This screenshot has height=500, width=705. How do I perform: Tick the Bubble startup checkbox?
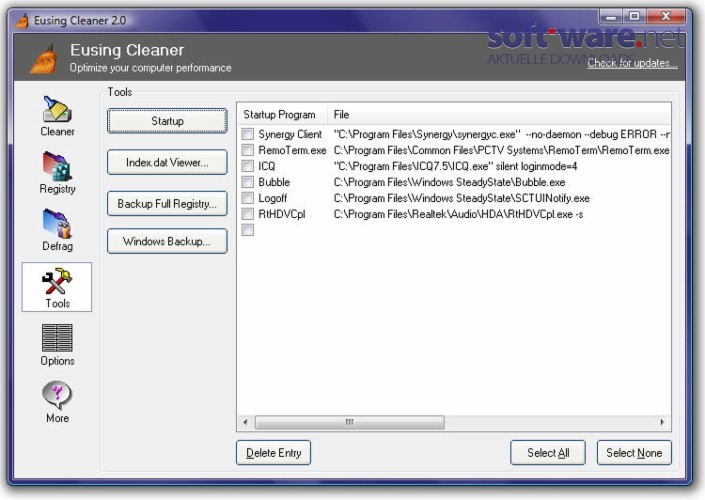tap(248, 182)
